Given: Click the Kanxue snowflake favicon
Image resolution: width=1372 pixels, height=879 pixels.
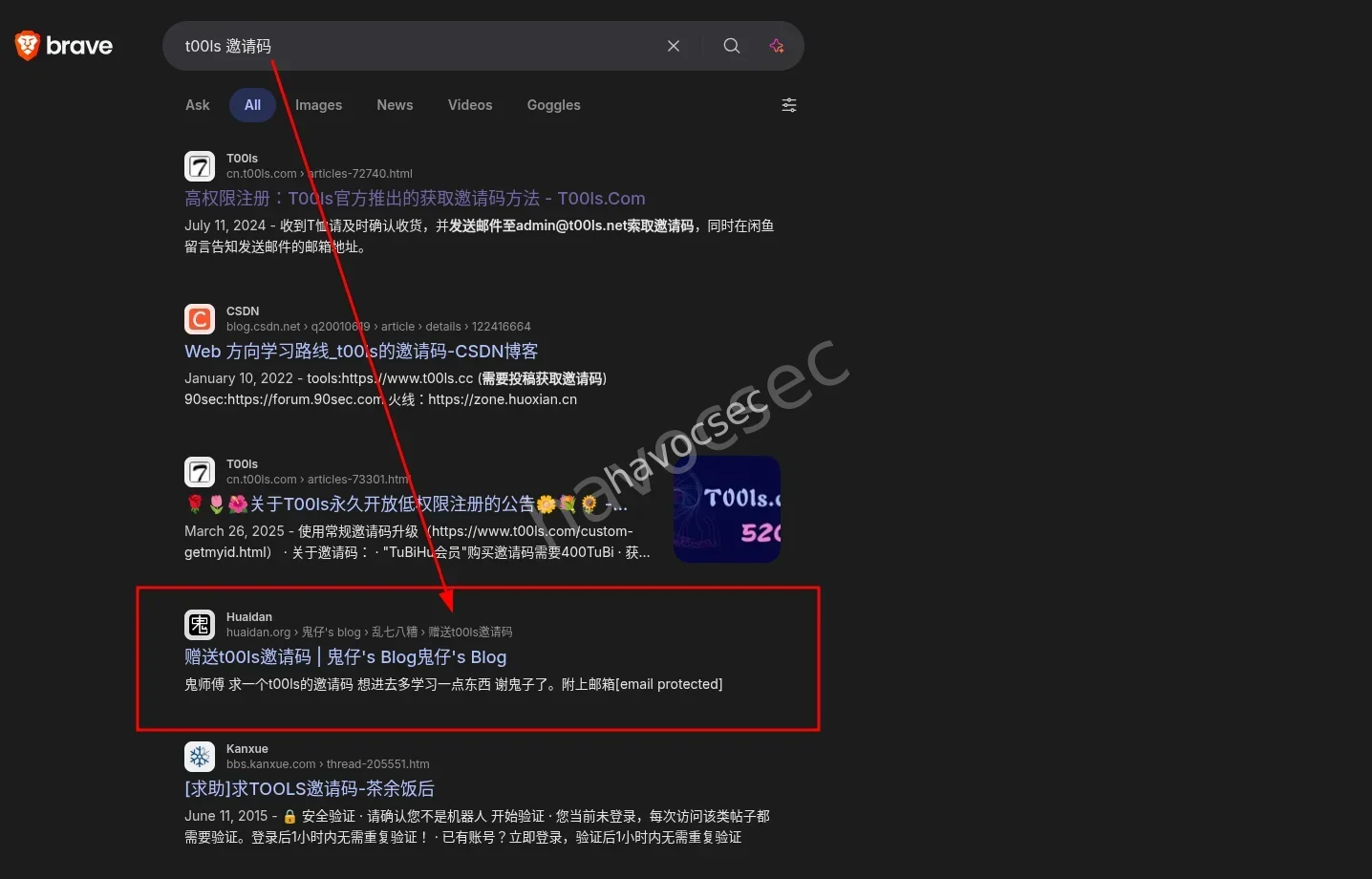Looking at the screenshot, I should tap(199, 756).
